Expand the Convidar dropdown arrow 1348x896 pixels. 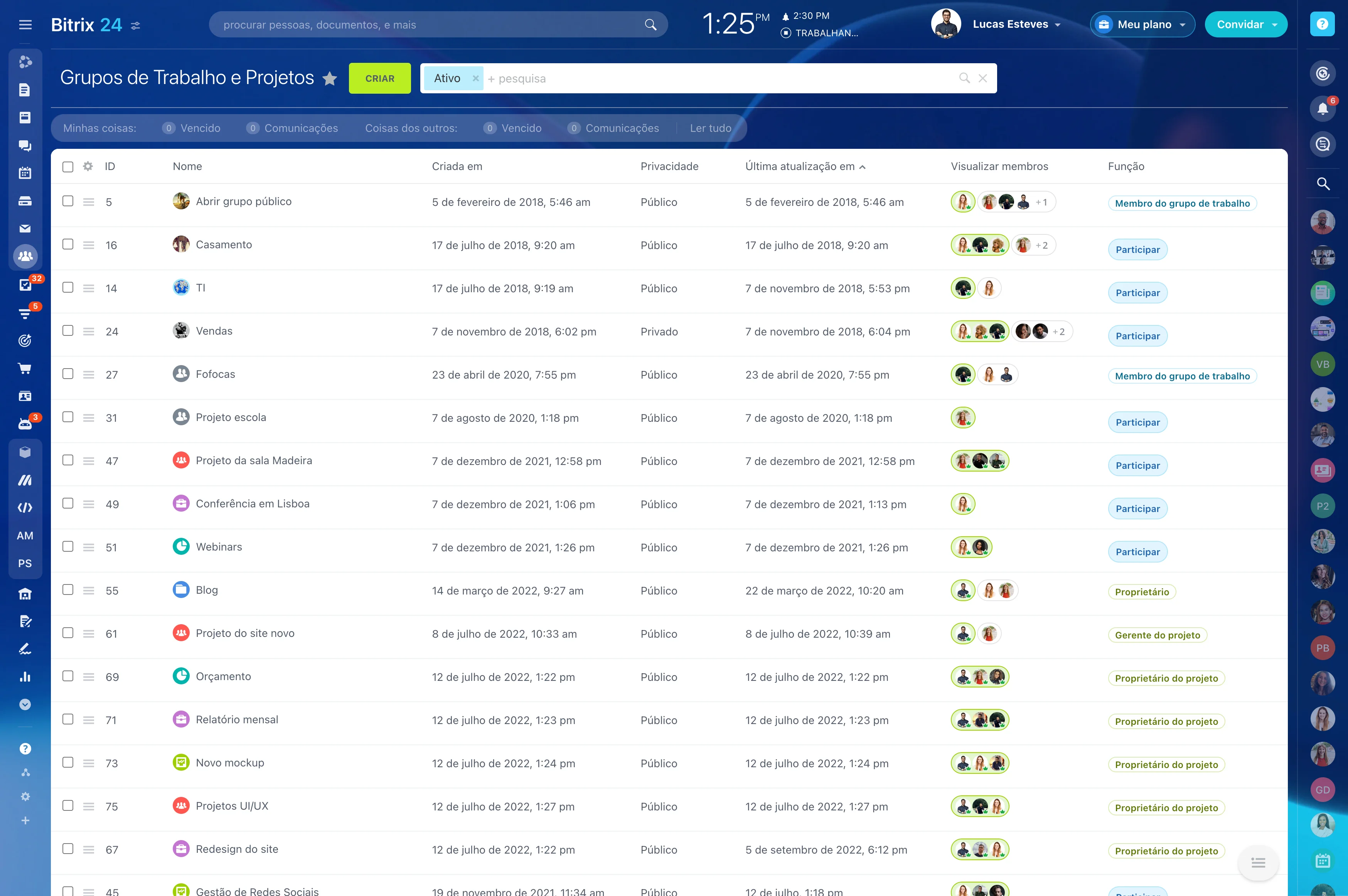pos(1274,25)
